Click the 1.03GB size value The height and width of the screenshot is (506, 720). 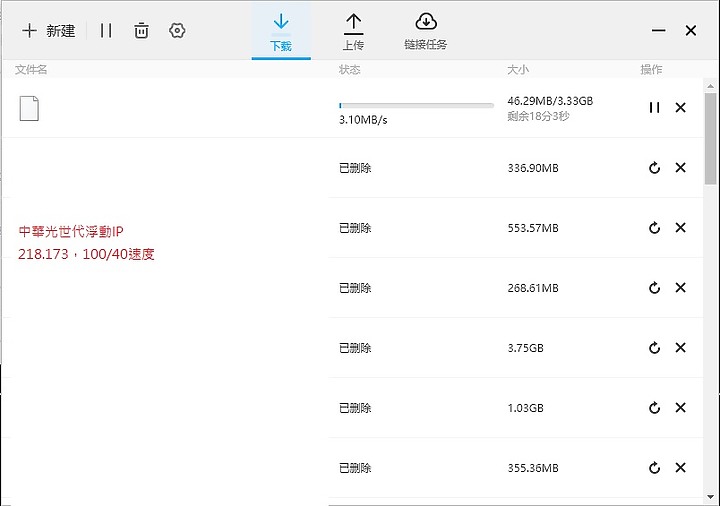coord(525,408)
